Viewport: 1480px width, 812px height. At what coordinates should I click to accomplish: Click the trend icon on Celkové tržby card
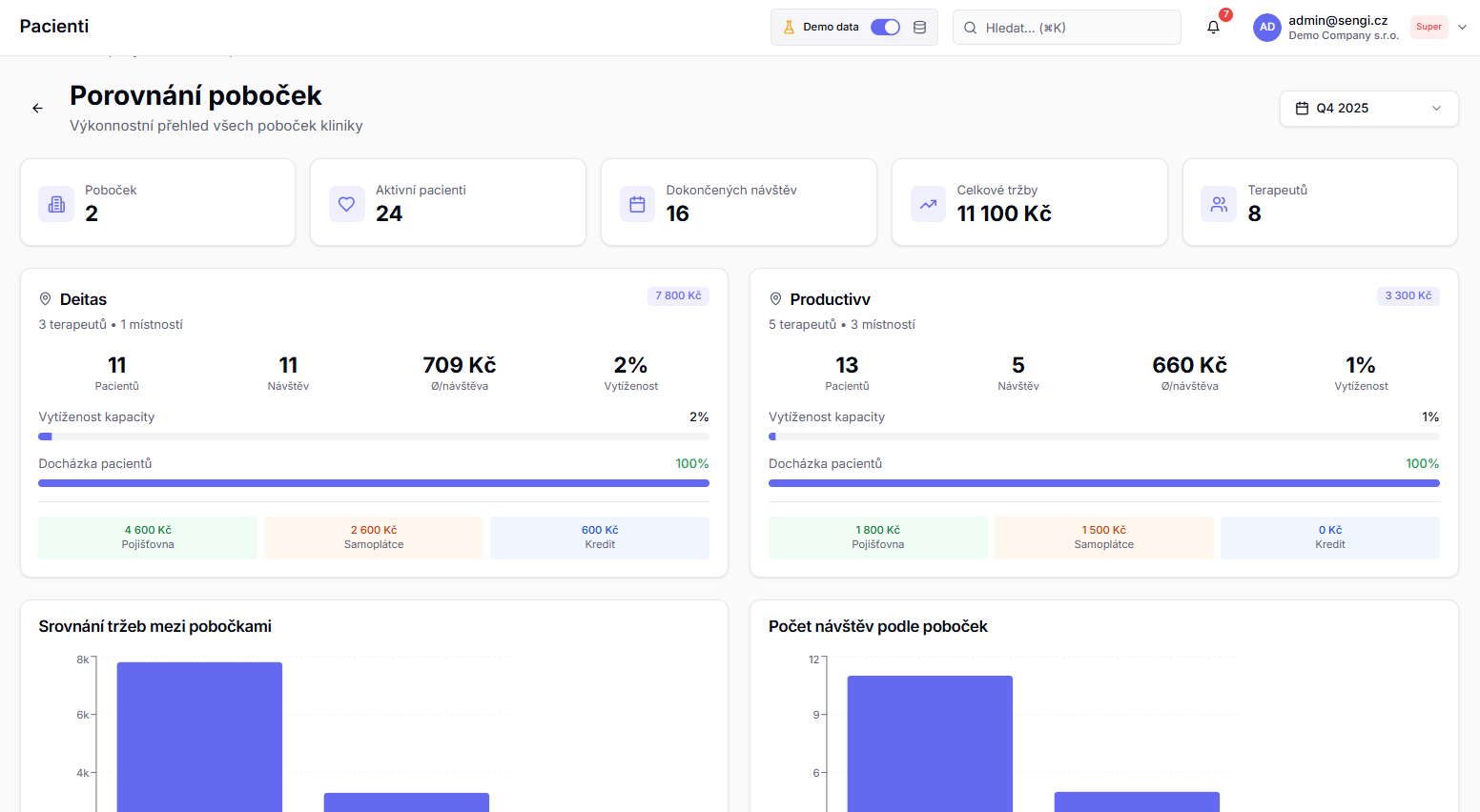pyautogui.click(x=928, y=204)
